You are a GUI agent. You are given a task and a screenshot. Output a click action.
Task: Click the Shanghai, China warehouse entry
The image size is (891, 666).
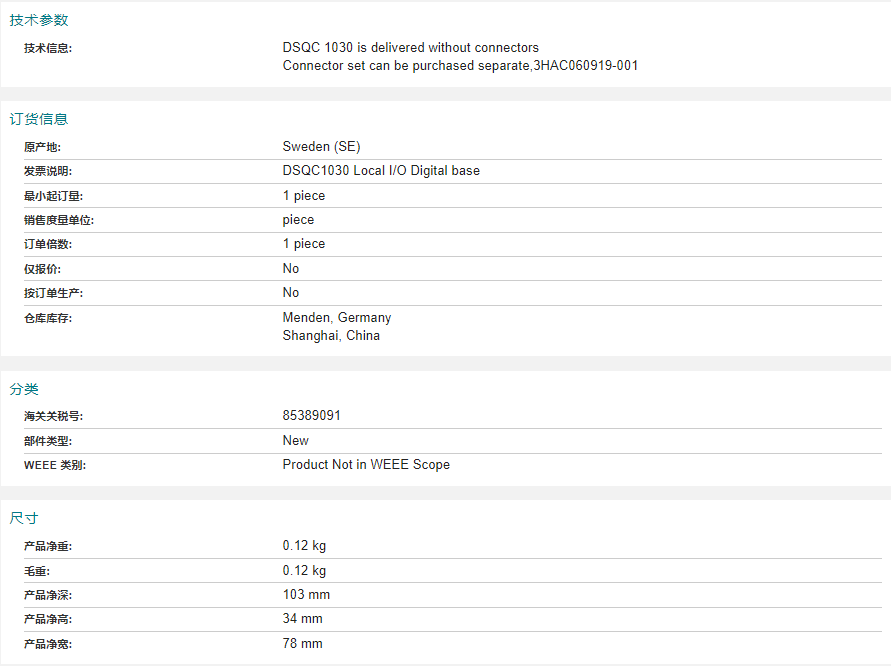(x=331, y=336)
